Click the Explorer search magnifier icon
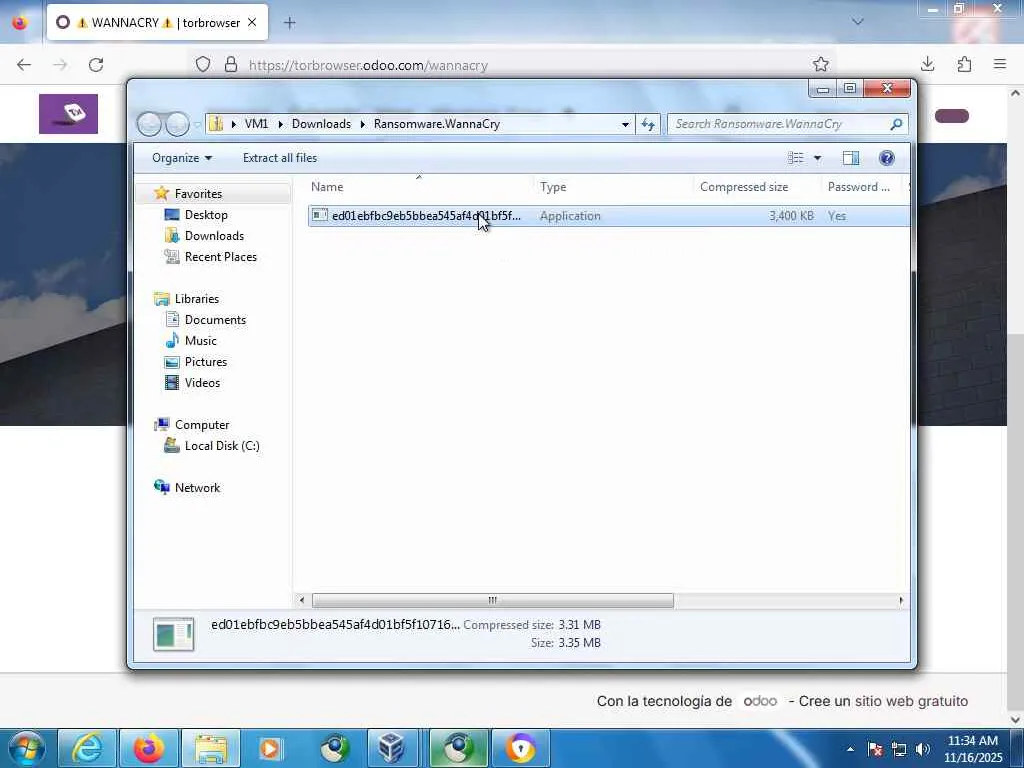The image size is (1024, 768). pyautogui.click(x=897, y=124)
